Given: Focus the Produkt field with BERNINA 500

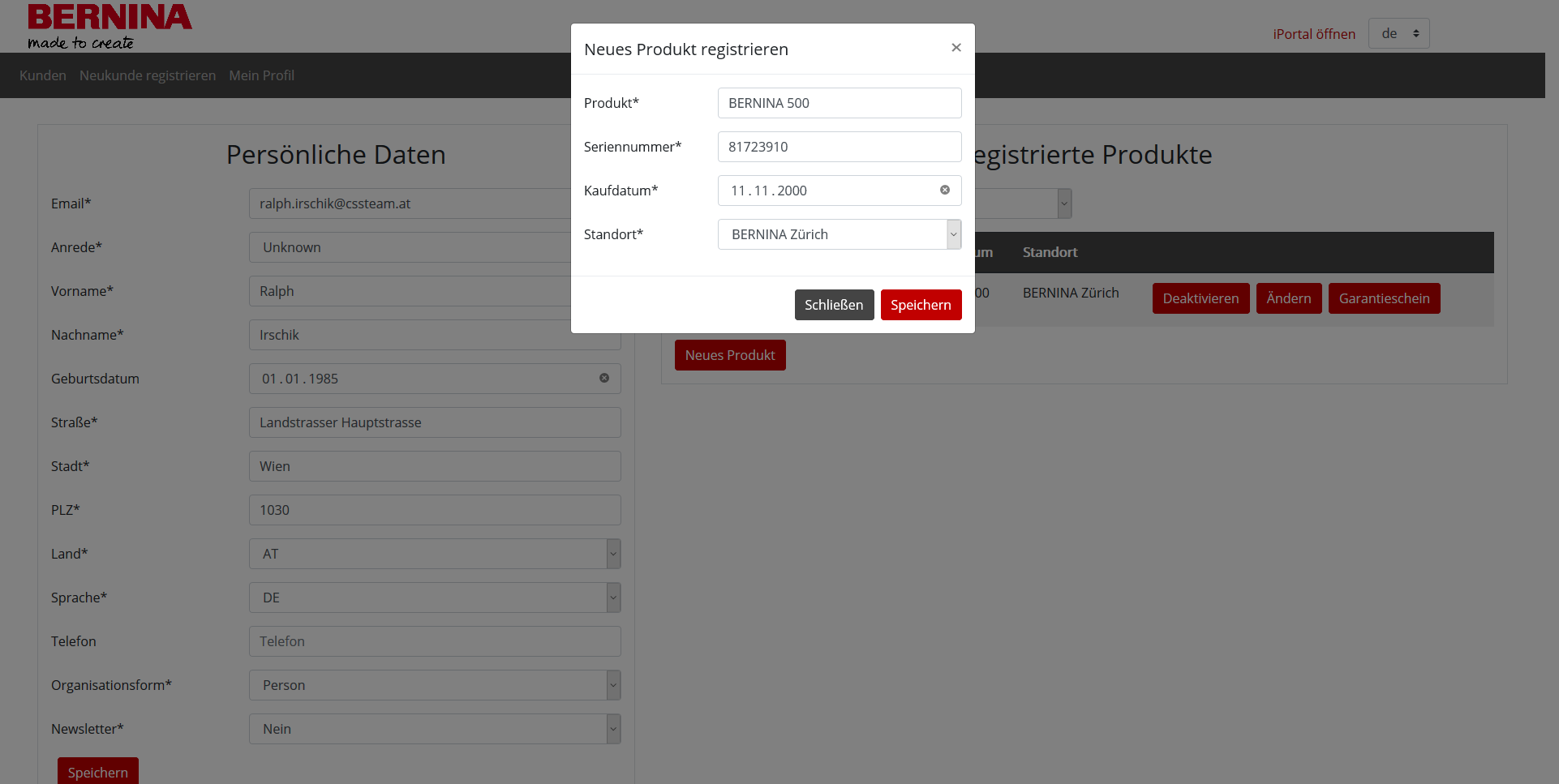Looking at the screenshot, I should point(840,103).
